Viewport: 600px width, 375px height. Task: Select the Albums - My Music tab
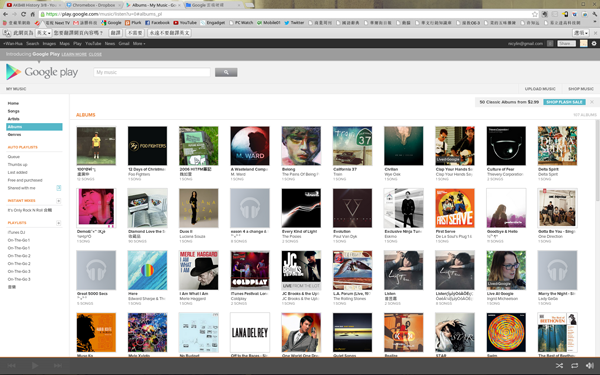tap(152, 5)
